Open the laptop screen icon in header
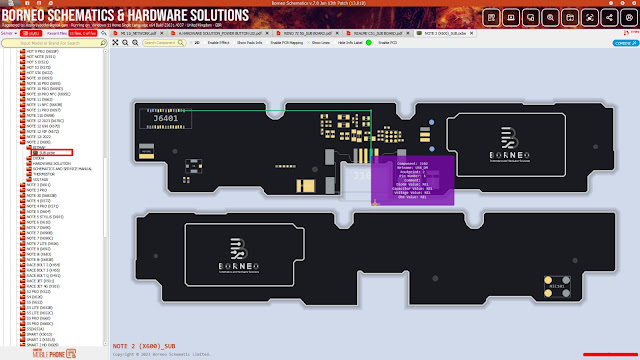This screenshot has width=640, height=360. click(511, 18)
